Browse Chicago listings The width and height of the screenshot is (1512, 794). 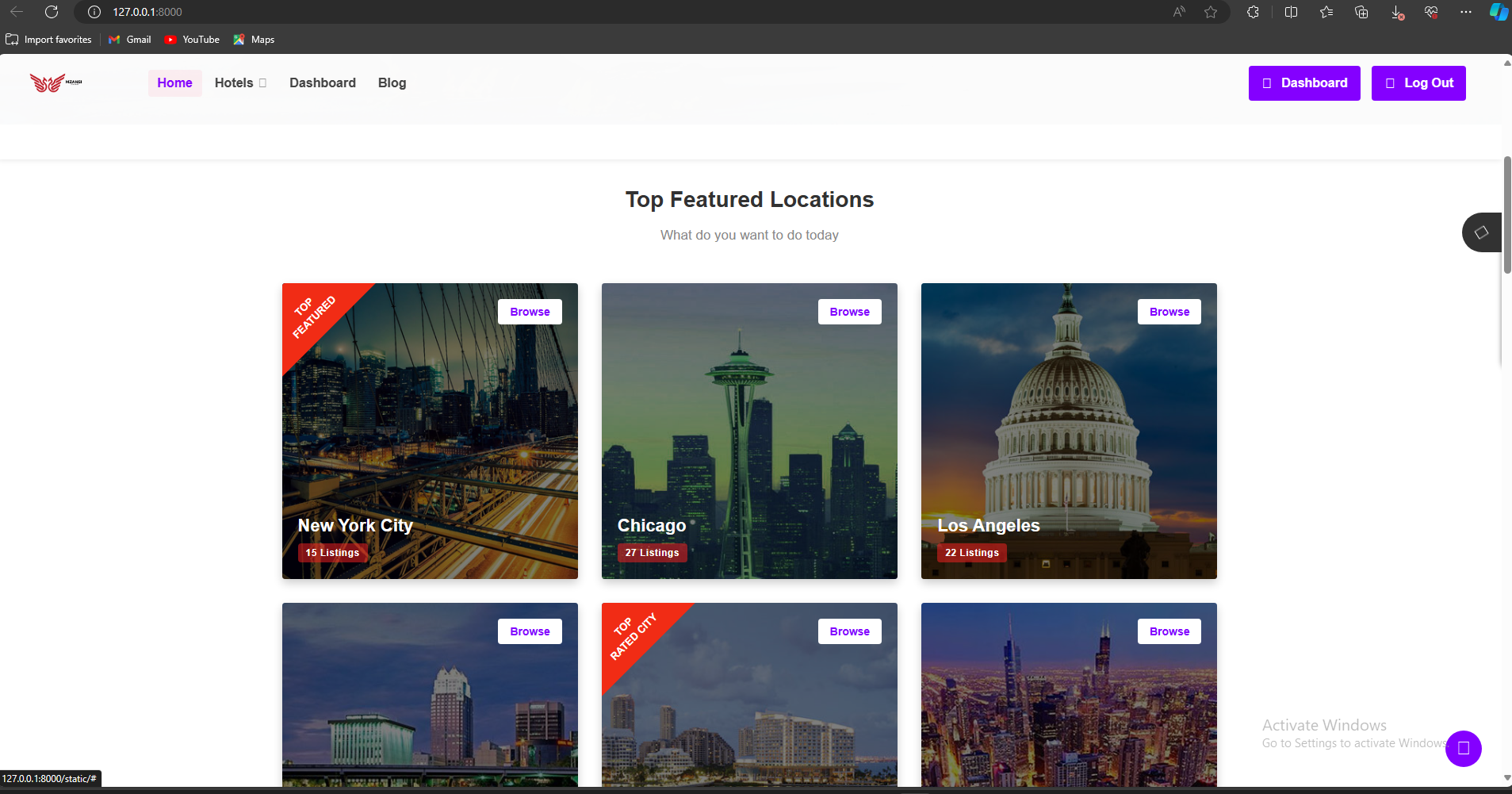tap(849, 312)
